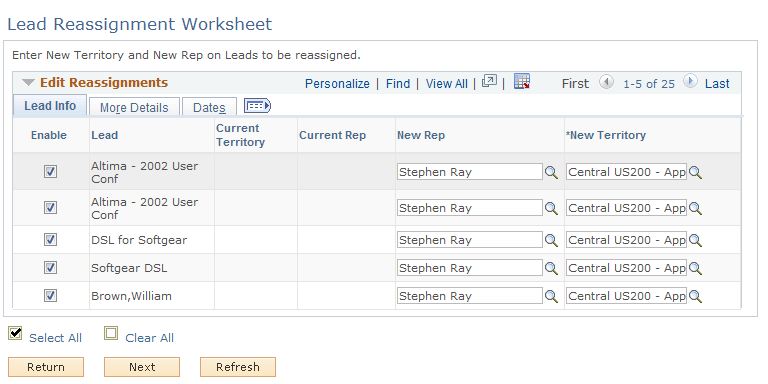This screenshot has width=768, height=384.
Task: Jump to Last rows link
Action: pyautogui.click(x=717, y=84)
